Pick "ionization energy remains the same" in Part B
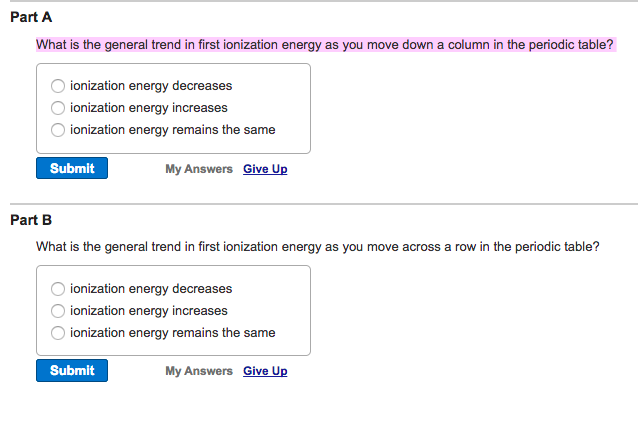Screen dimensions: 638x422 [59, 333]
